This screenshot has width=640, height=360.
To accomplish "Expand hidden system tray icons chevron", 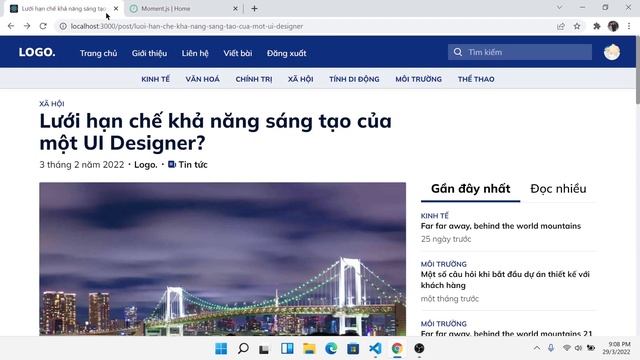I will point(537,348).
